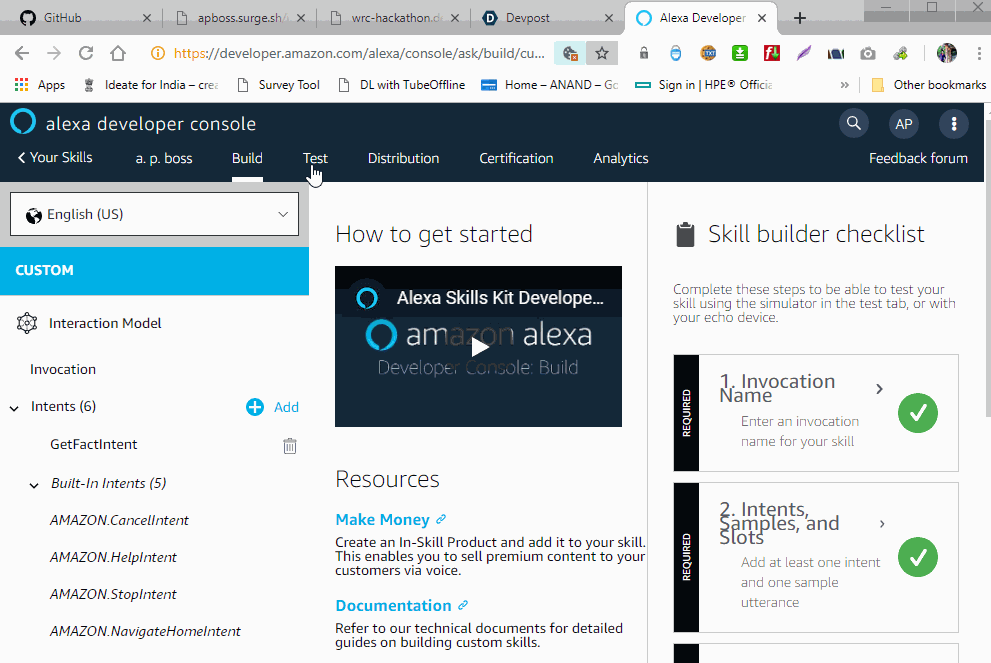
Task: Open the browser home page icon
Action: (x=118, y=53)
